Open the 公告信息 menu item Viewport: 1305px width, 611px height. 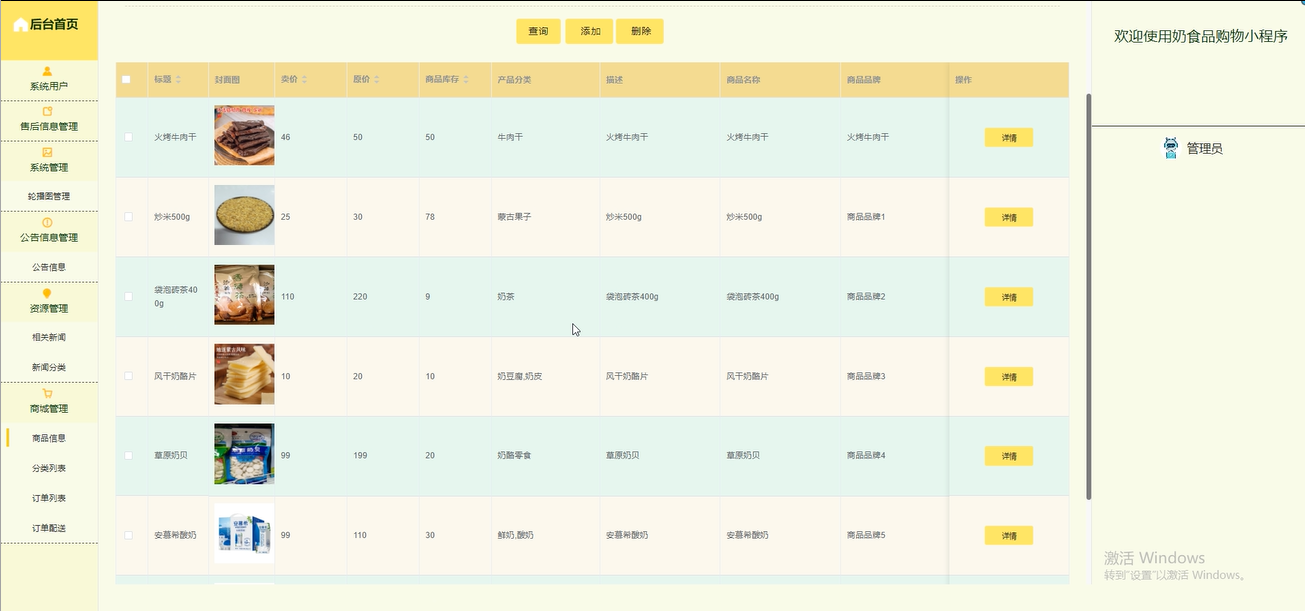pyautogui.click(x=49, y=267)
